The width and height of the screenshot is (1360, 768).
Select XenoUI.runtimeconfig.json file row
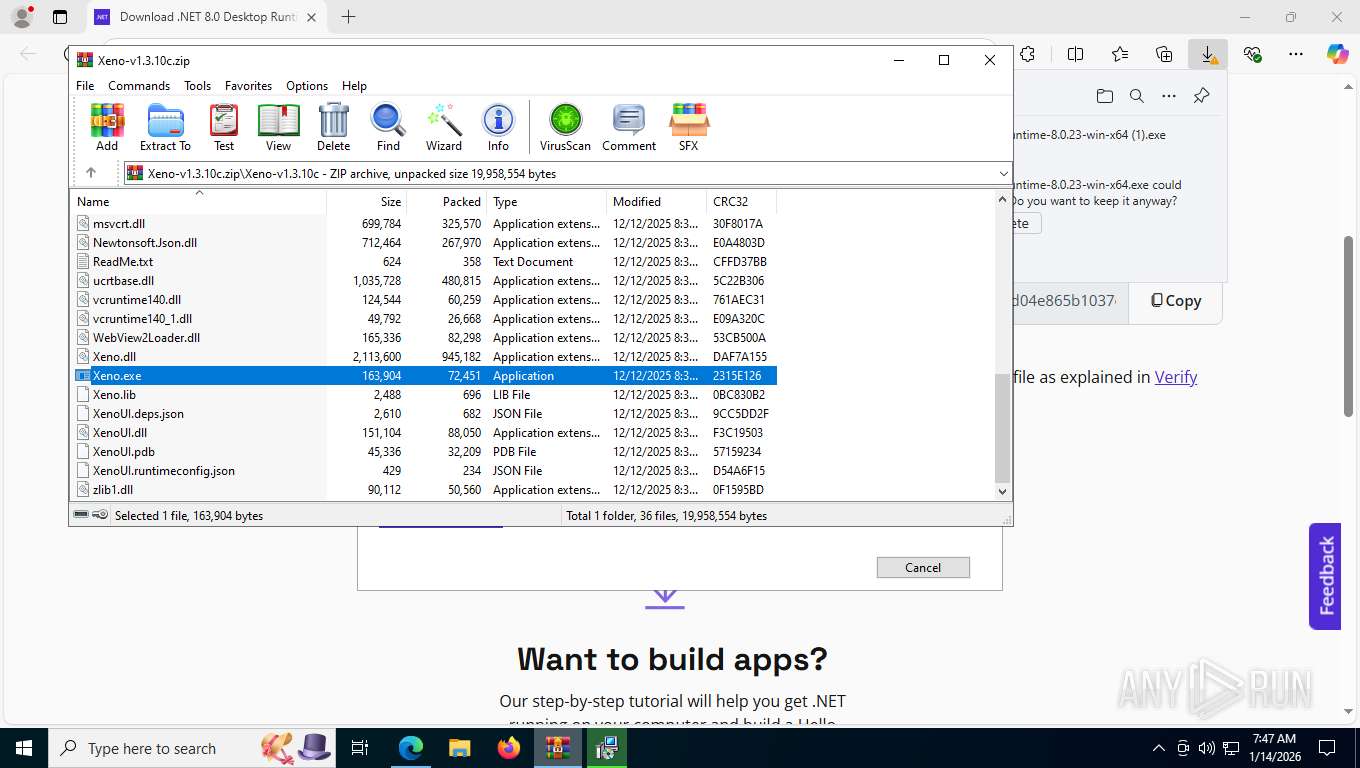(x=424, y=471)
